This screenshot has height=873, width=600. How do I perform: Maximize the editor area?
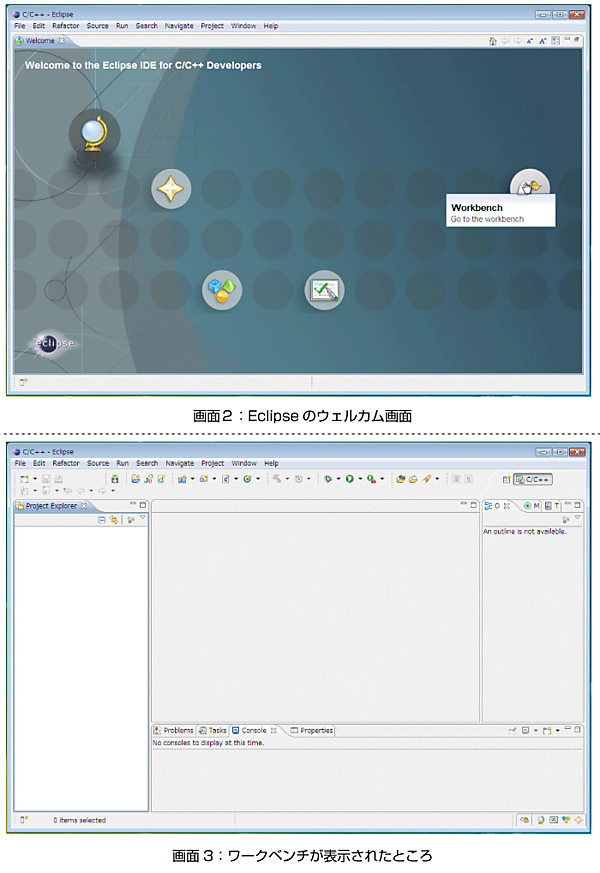[474, 505]
